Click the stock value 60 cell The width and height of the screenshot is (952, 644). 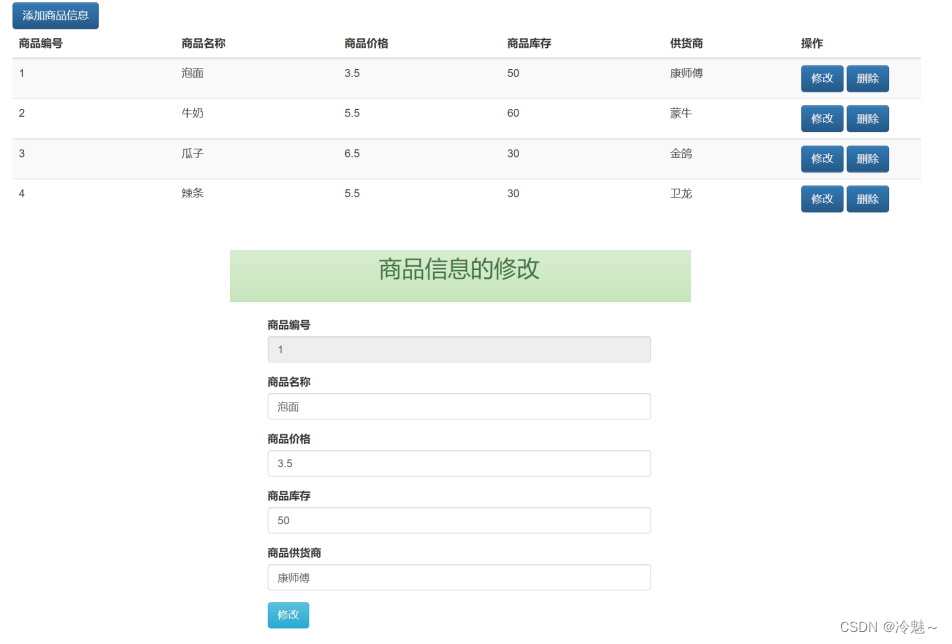[x=513, y=113]
